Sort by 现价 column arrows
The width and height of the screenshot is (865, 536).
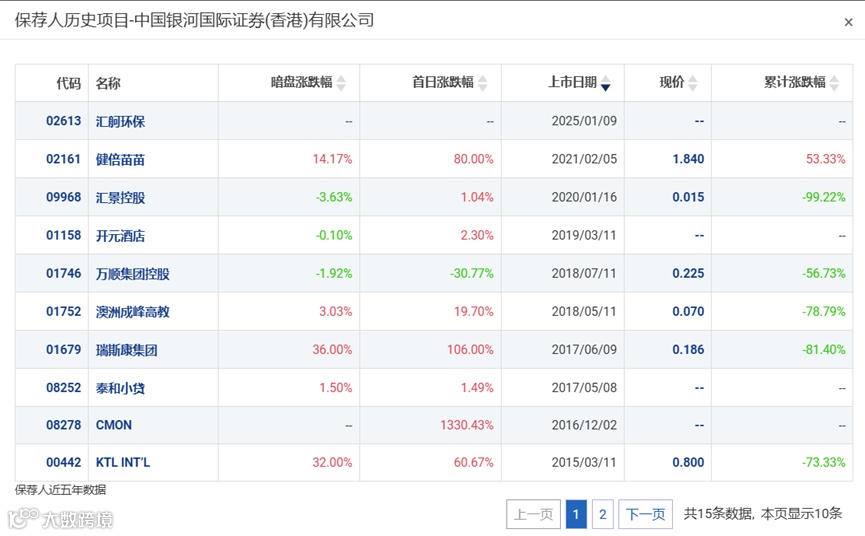click(693, 83)
